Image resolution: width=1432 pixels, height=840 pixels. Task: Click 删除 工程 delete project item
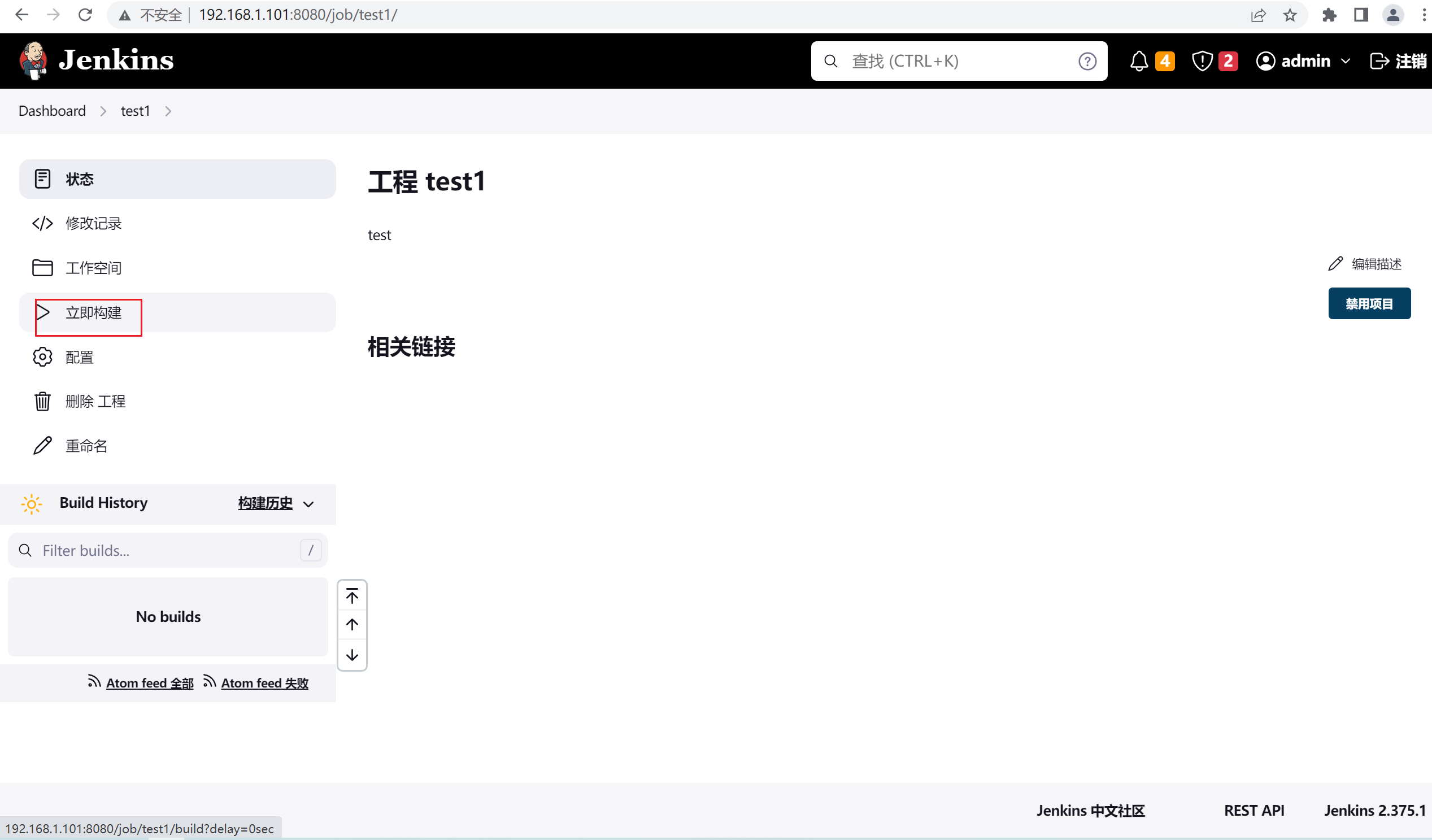click(x=177, y=401)
